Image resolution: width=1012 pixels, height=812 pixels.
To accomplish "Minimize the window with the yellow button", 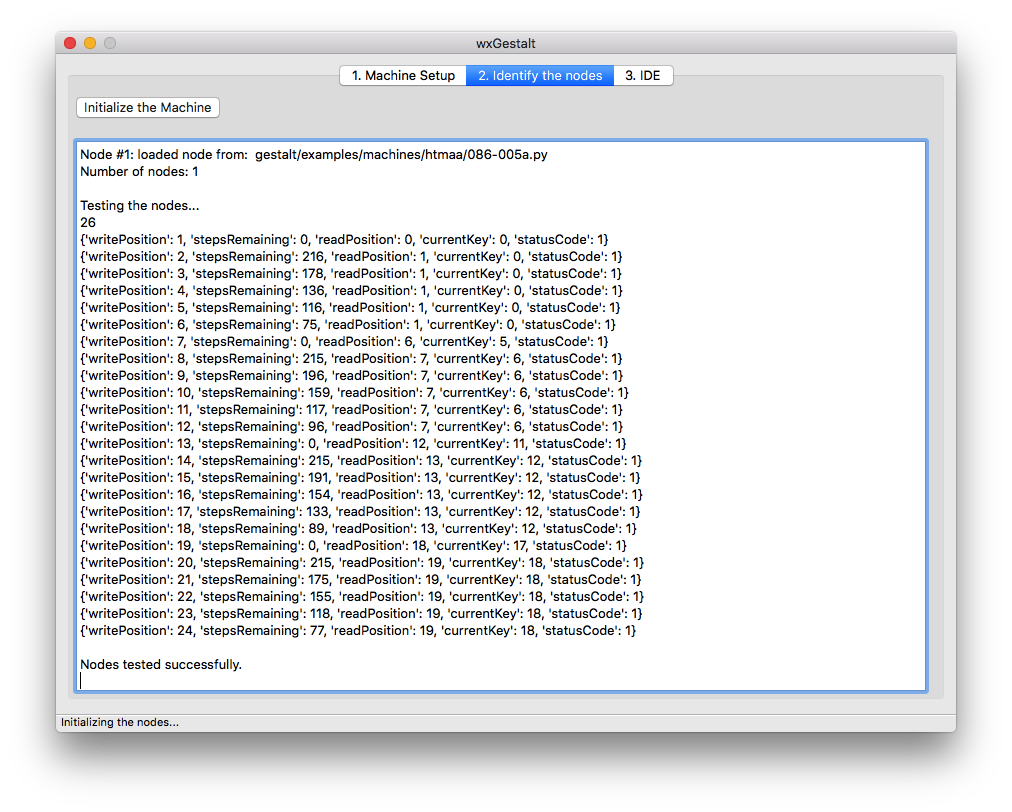I will click(x=90, y=43).
